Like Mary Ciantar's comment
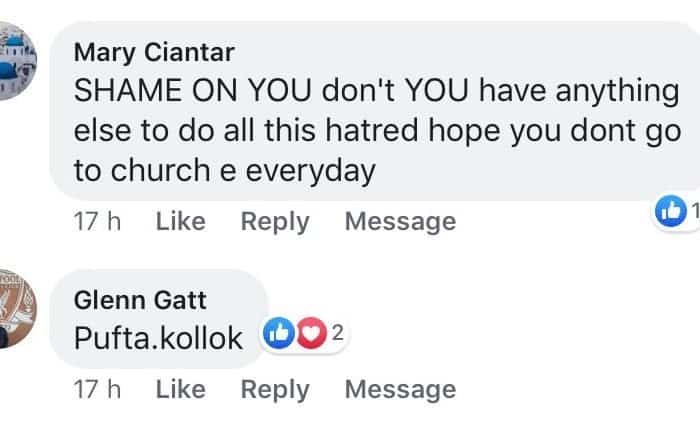Viewport: 700px width, 424px height. tap(181, 221)
